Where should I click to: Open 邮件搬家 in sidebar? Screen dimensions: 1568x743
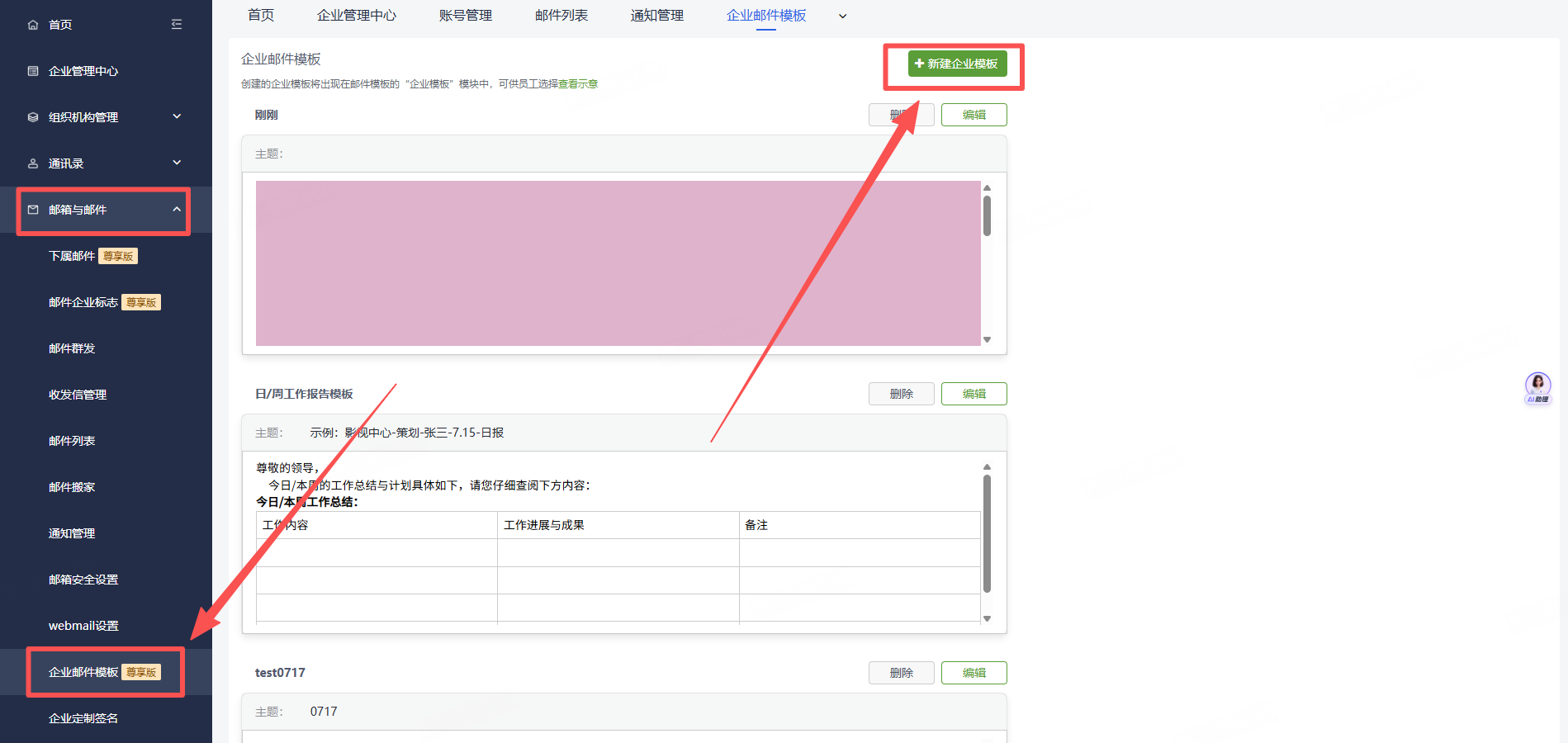click(x=72, y=487)
